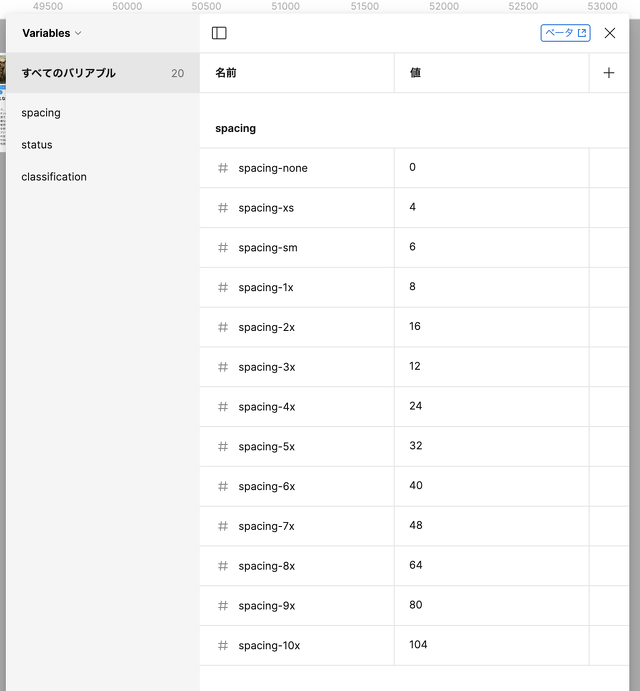The image size is (640, 691).
Task: Click the spacing-7x variable name
Action: point(267,526)
